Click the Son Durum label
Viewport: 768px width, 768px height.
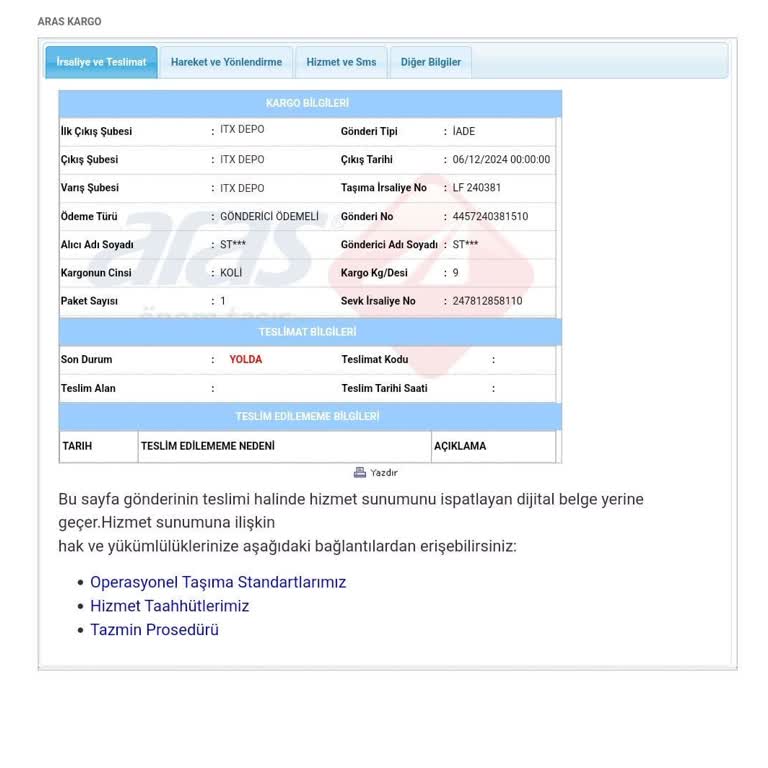tap(87, 360)
